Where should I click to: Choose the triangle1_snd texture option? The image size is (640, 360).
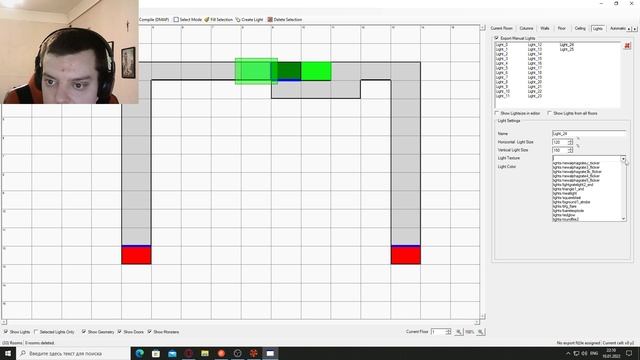click(x=568, y=189)
